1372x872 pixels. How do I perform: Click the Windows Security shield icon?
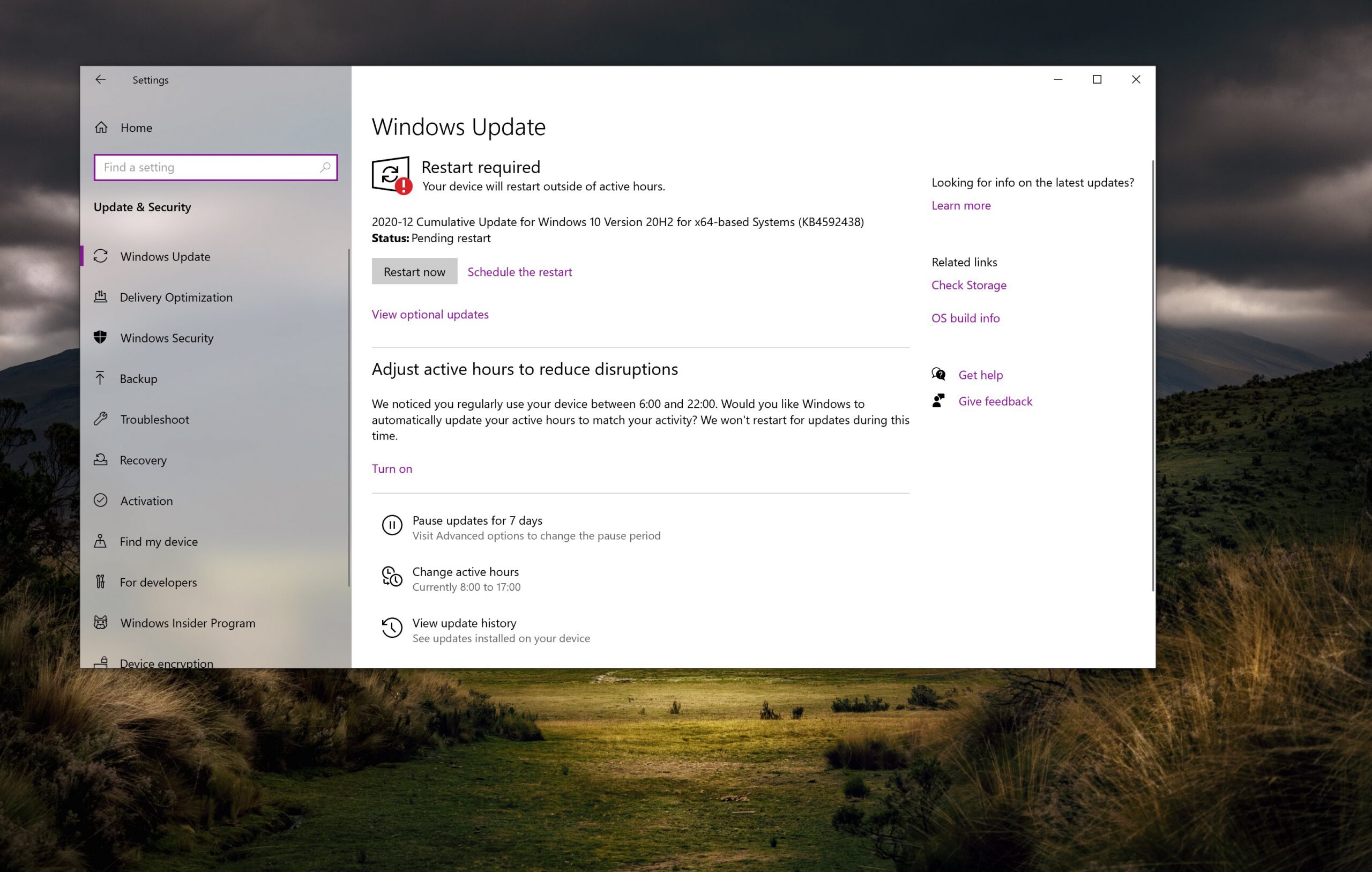[101, 338]
